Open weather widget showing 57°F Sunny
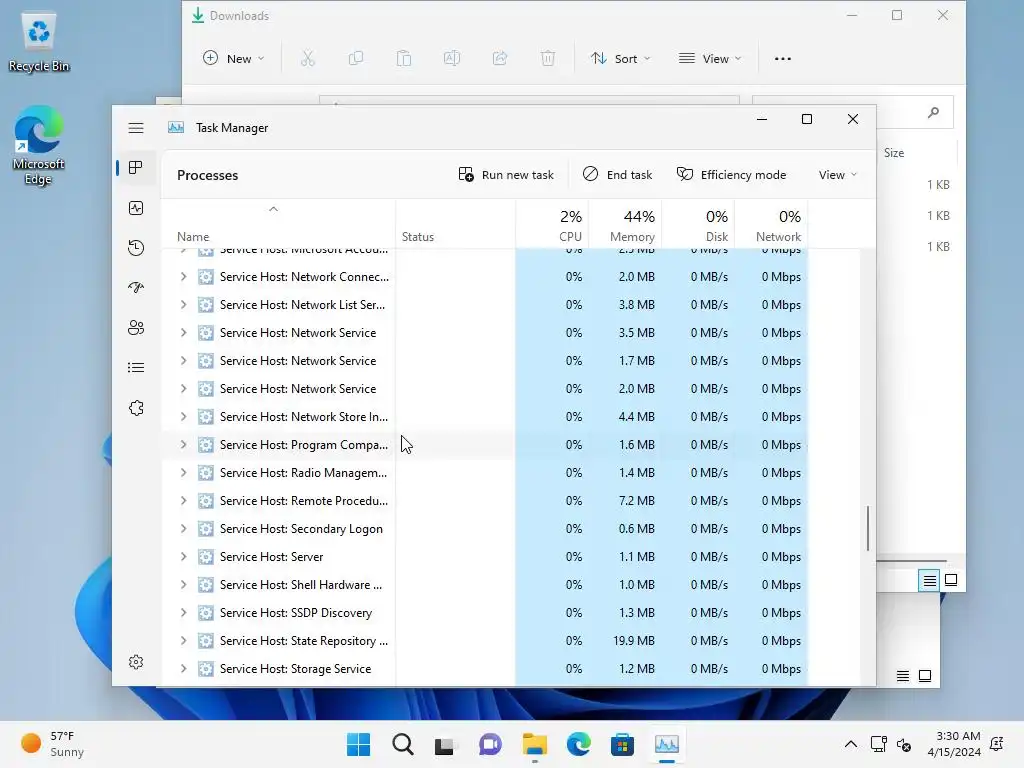The image size is (1024, 768). [52, 744]
